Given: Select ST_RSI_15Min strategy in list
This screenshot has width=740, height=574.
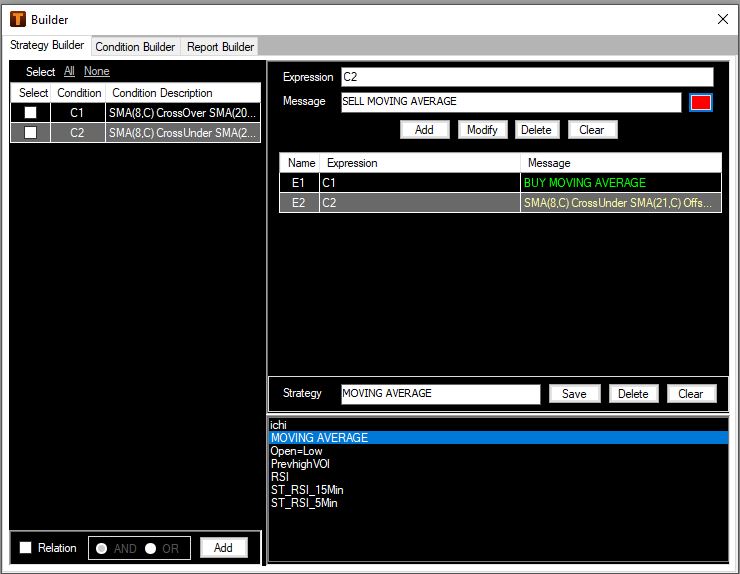Looking at the screenshot, I should (x=498, y=490).
